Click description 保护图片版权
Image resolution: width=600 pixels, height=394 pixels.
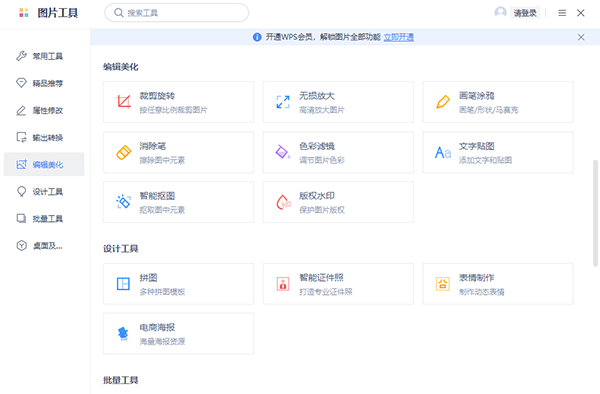point(322,210)
